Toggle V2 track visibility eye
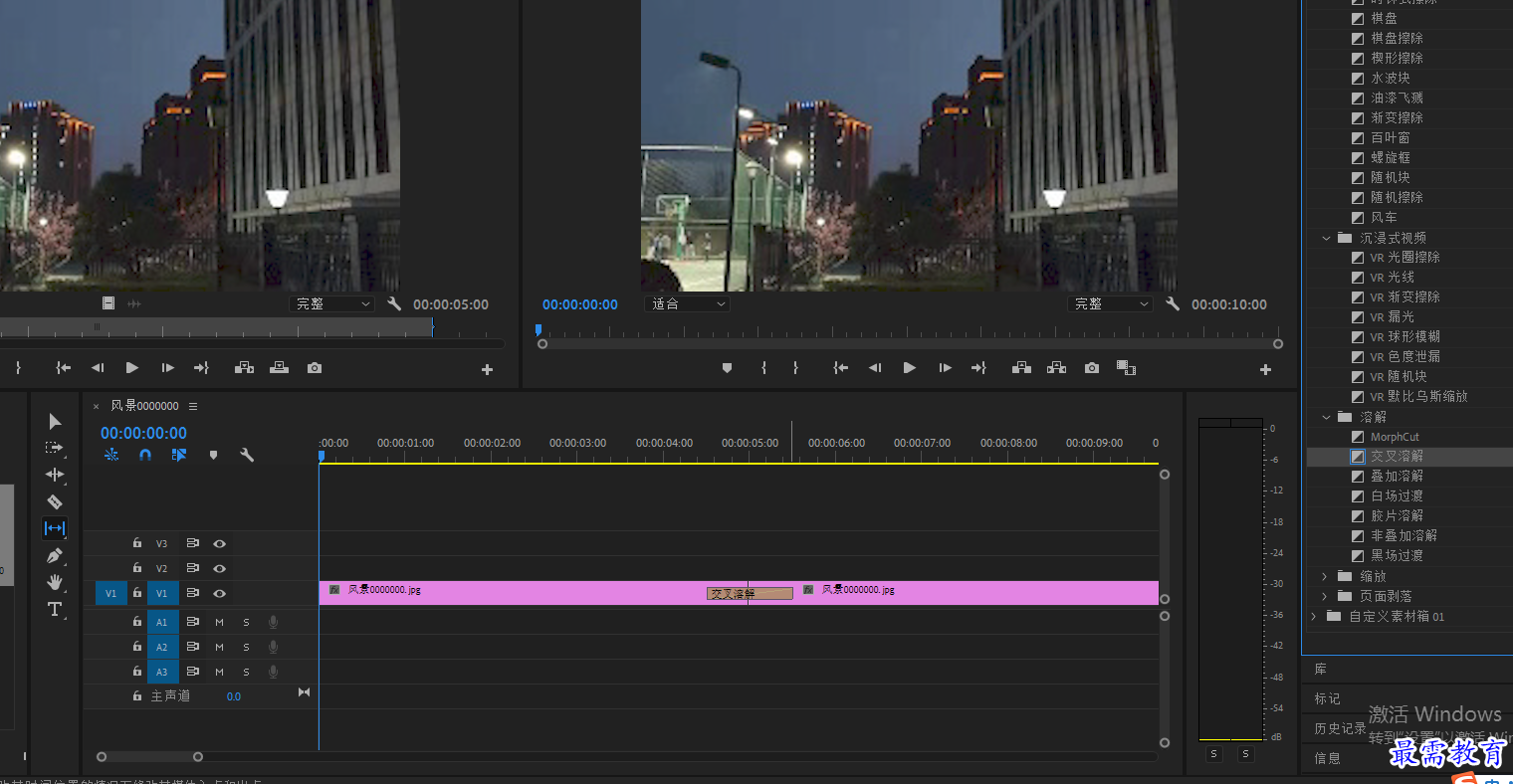 tap(219, 569)
